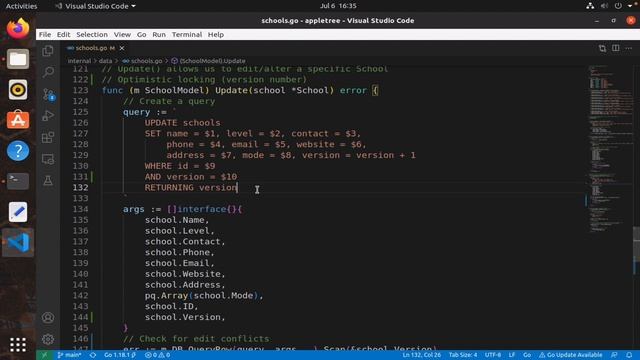The height and width of the screenshot is (360, 640).
Task: Open the Text Editor from the dock
Action: click(18, 212)
